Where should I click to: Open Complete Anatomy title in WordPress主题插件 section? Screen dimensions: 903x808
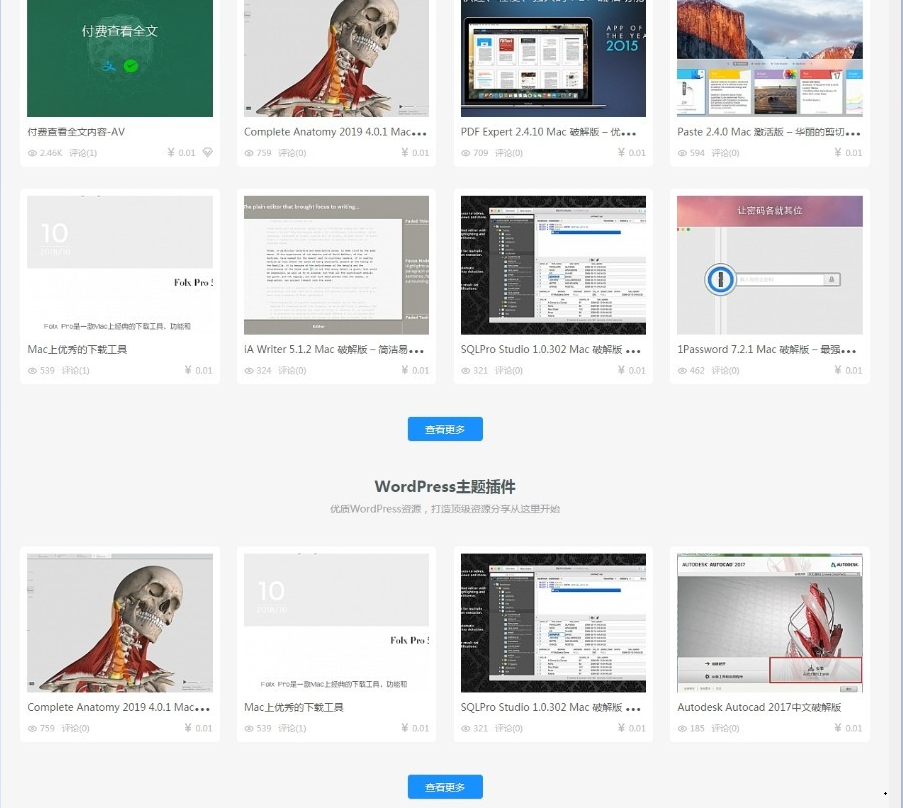click(119, 707)
